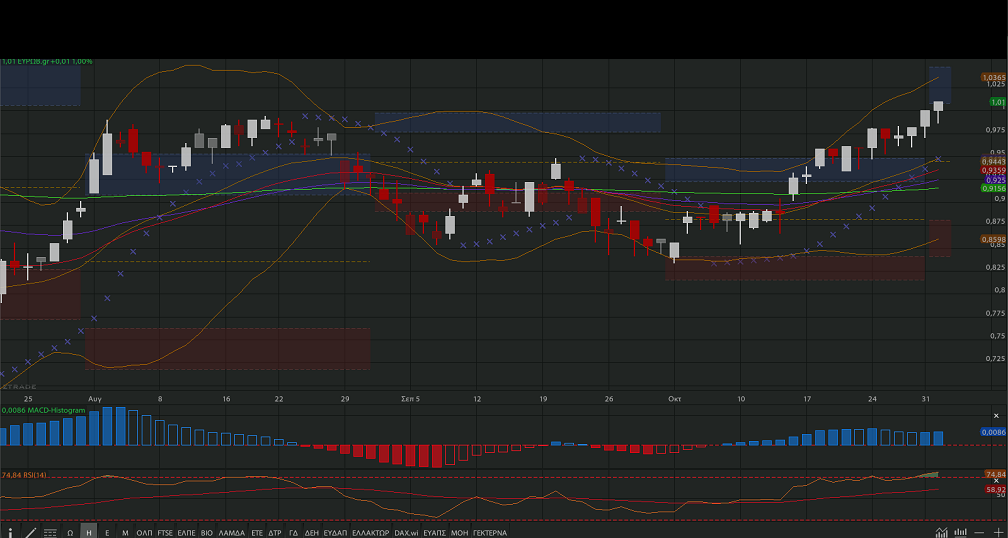Screen dimensions: 1008x538
Task: Close the MACD-Histogram panel
Action: point(996,417)
